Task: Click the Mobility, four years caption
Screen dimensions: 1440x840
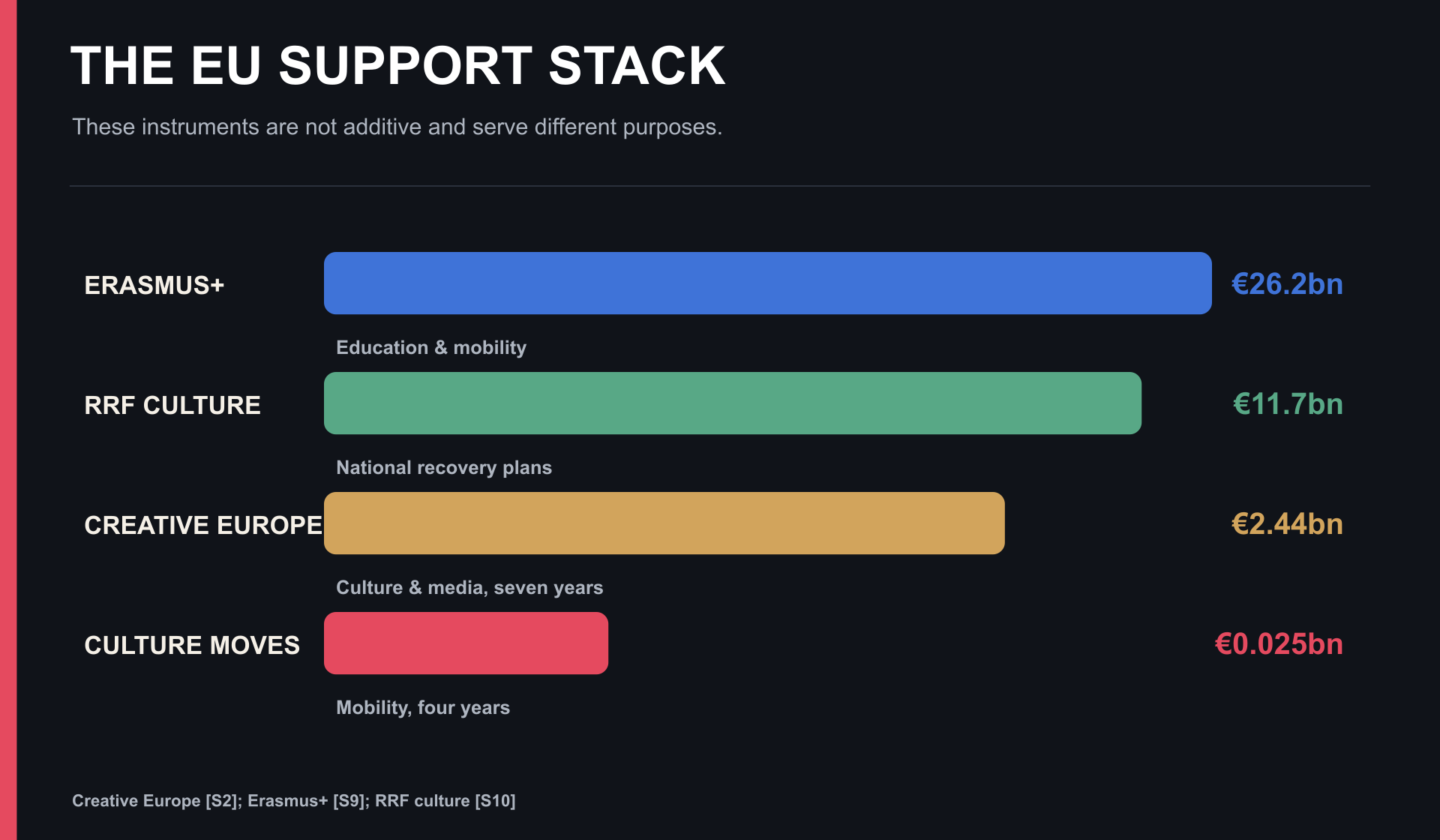Action: [x=423, y=708]
